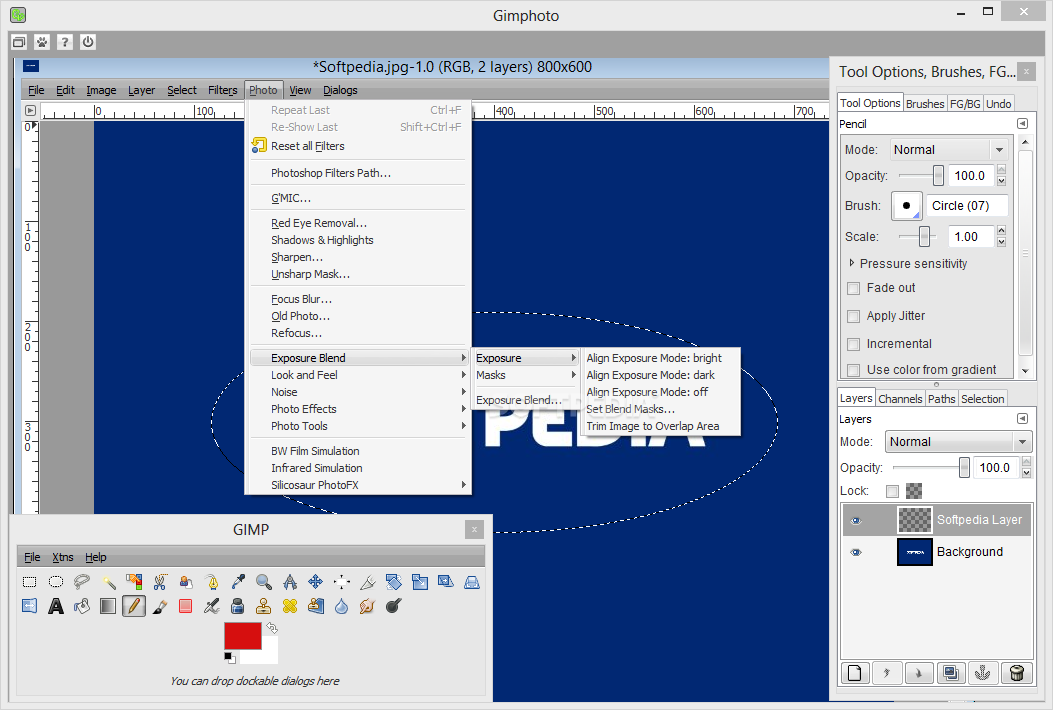Select the Blend gradient tool
The image size is (1053, 710).
pyautogui.click(x=108, y=606)
